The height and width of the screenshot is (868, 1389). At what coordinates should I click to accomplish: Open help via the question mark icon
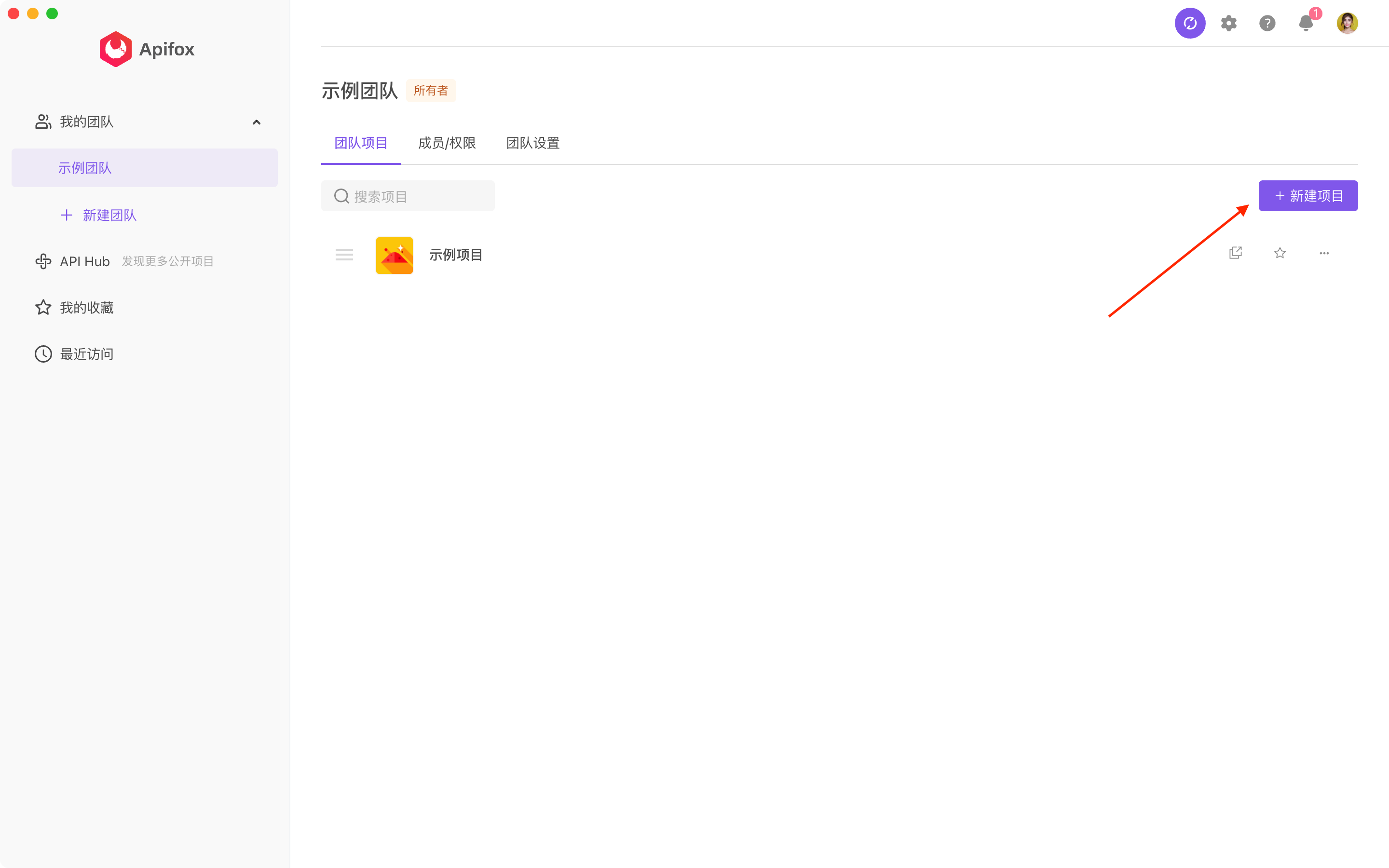point(1267,24)
